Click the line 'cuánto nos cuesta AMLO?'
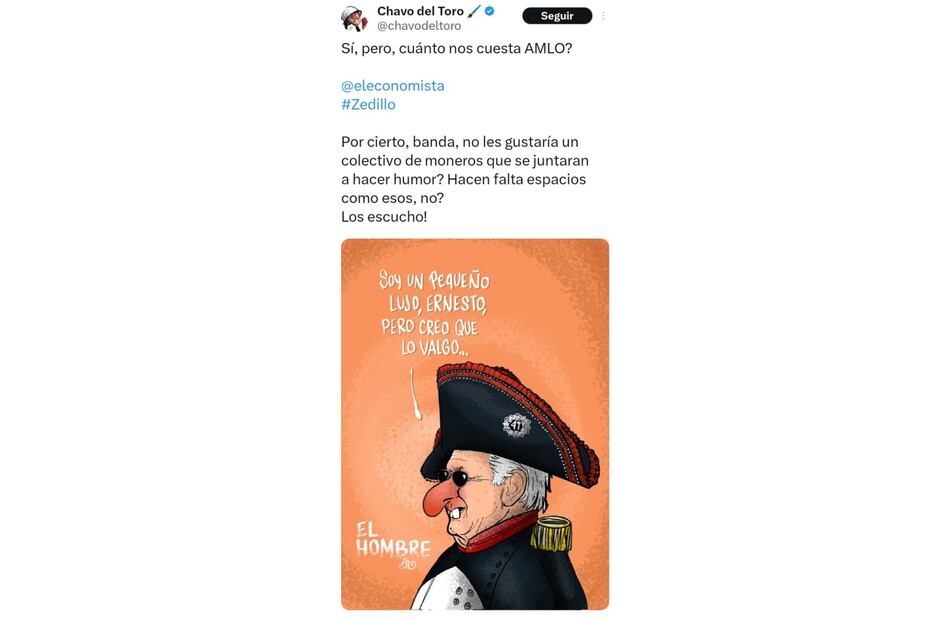This screenshot has height=620, width=932. tap(456, 49)
